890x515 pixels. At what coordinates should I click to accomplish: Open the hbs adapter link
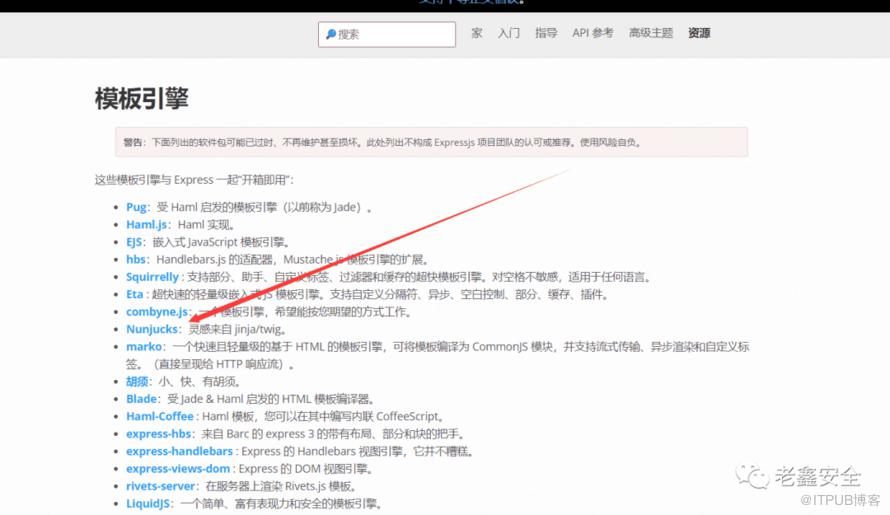click(x=136, y=259)
